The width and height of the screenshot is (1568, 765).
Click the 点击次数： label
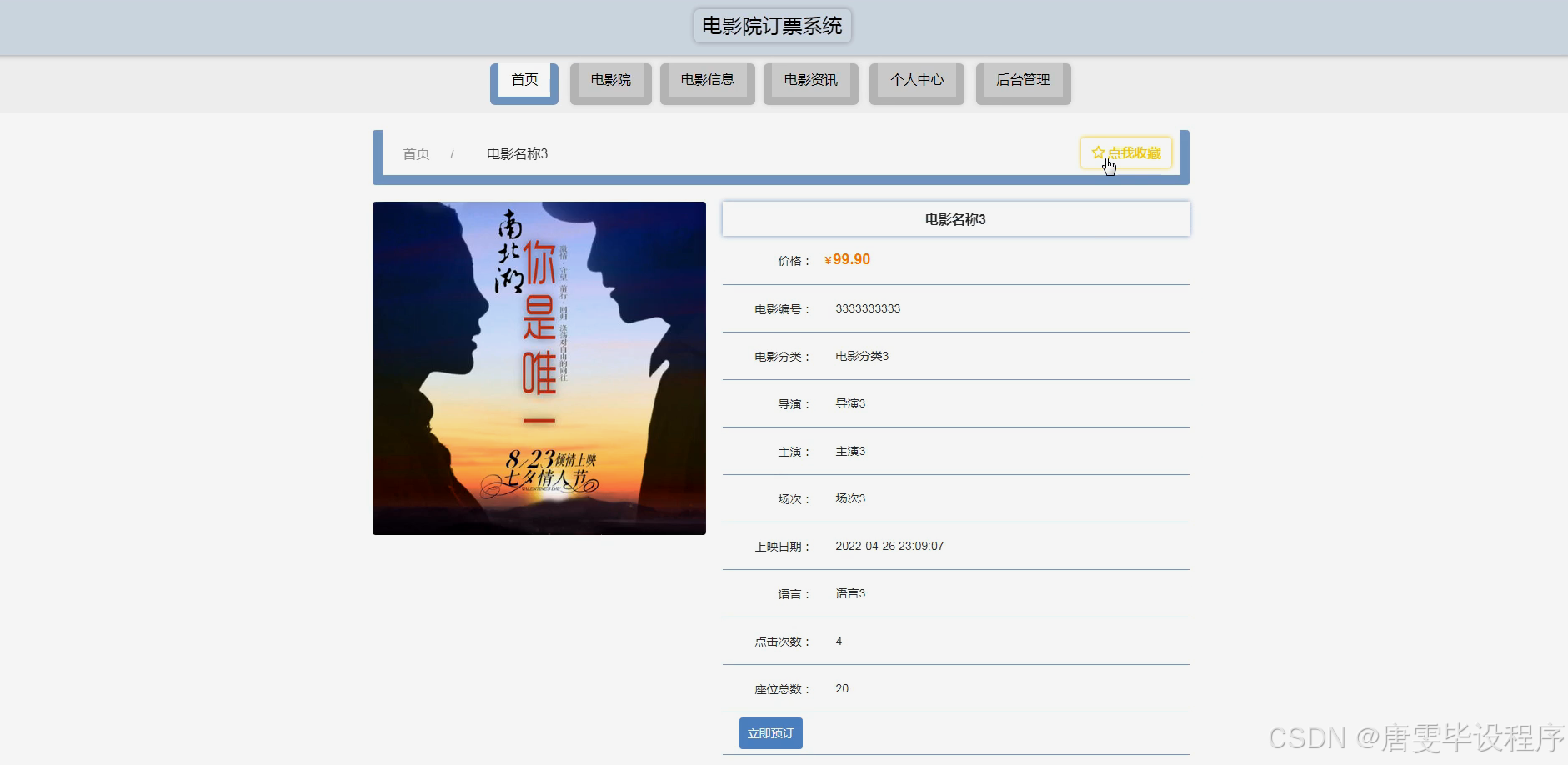click(782, 642)
